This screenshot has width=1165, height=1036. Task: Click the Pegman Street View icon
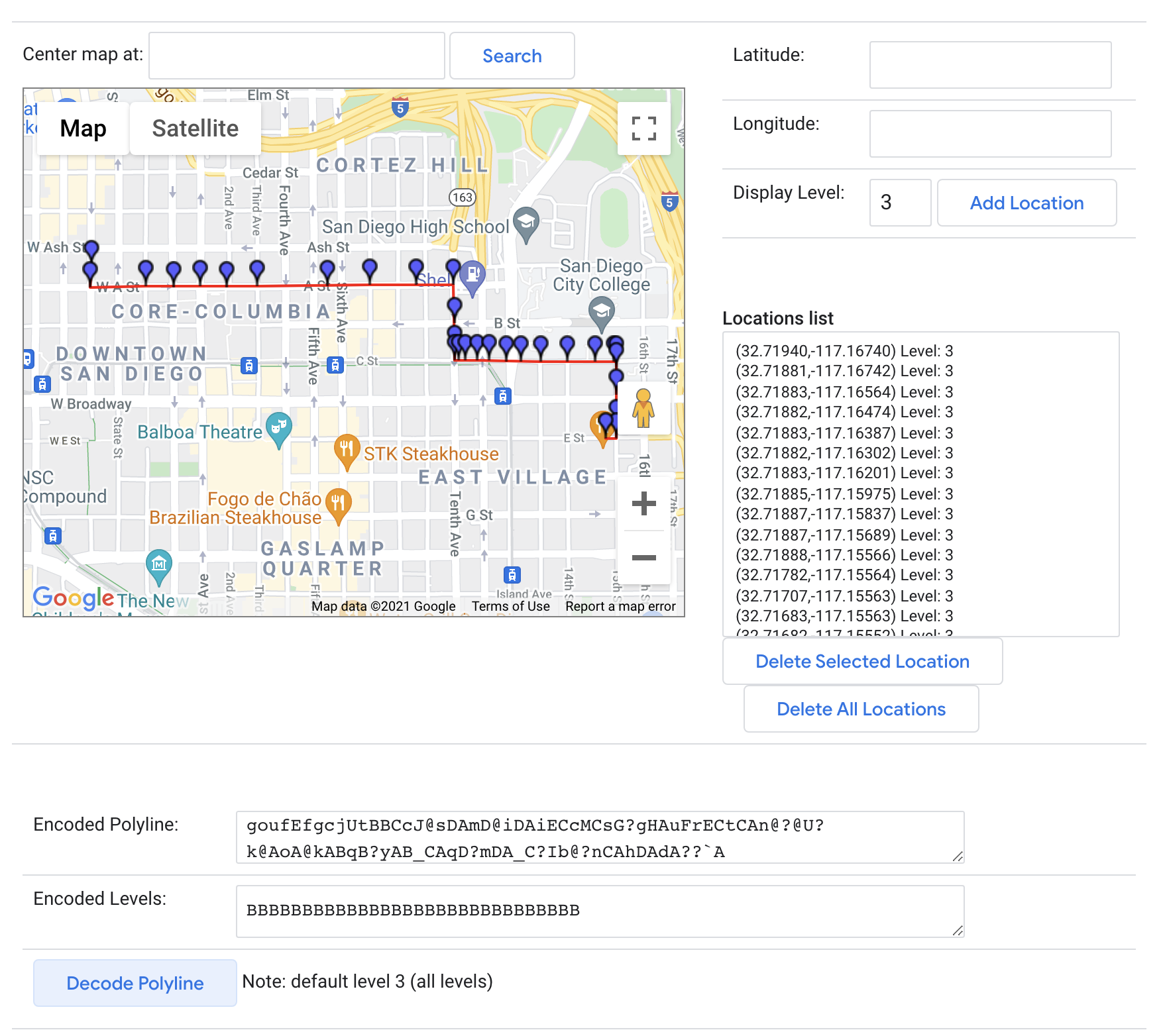[643, 408]
